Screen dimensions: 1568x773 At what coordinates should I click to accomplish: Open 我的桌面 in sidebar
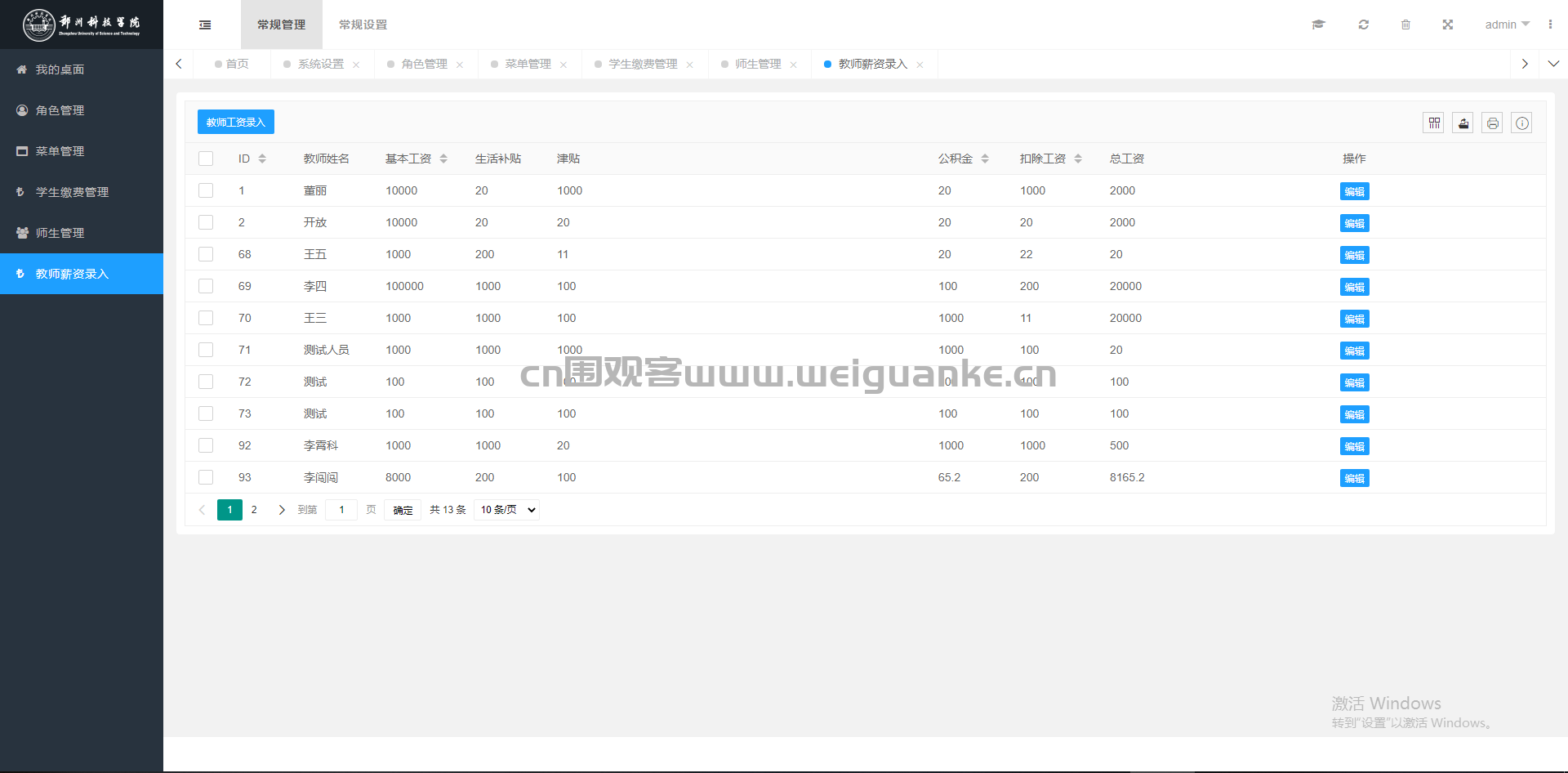click(82, 69)
